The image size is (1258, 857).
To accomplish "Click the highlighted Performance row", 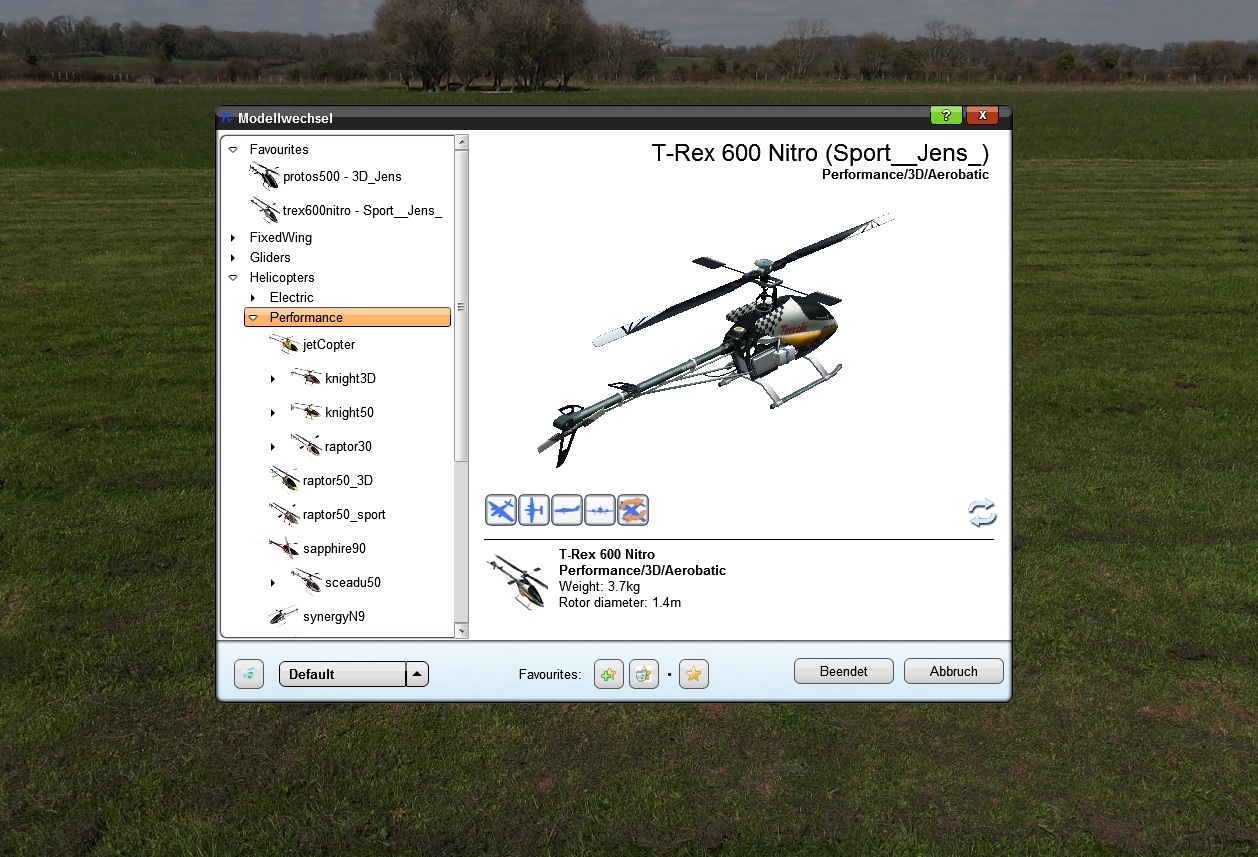I will click(x=347, y=318).
